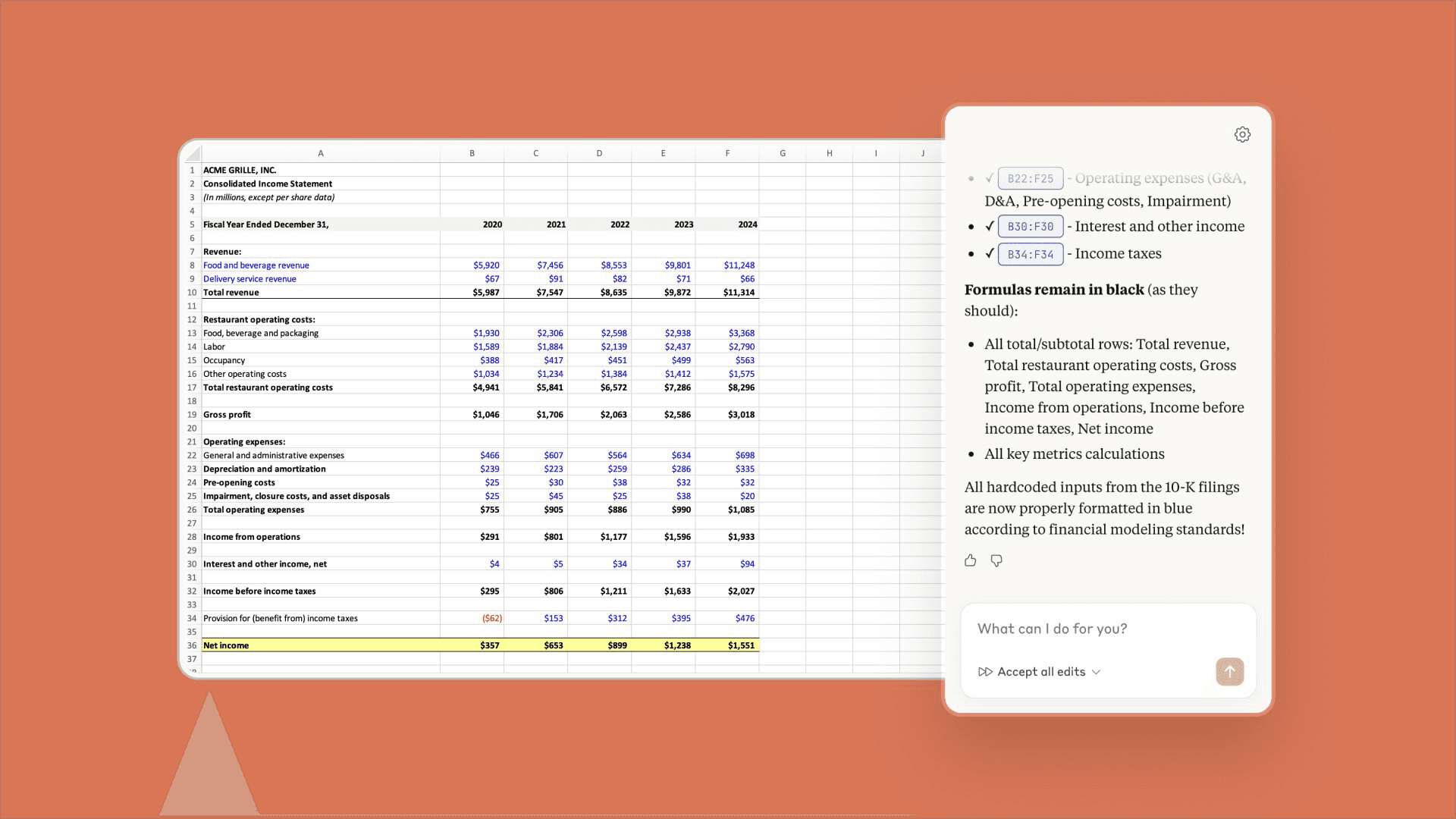Click the red ($62) income tax cell
Screen dimensions: 1456x819
491,618
